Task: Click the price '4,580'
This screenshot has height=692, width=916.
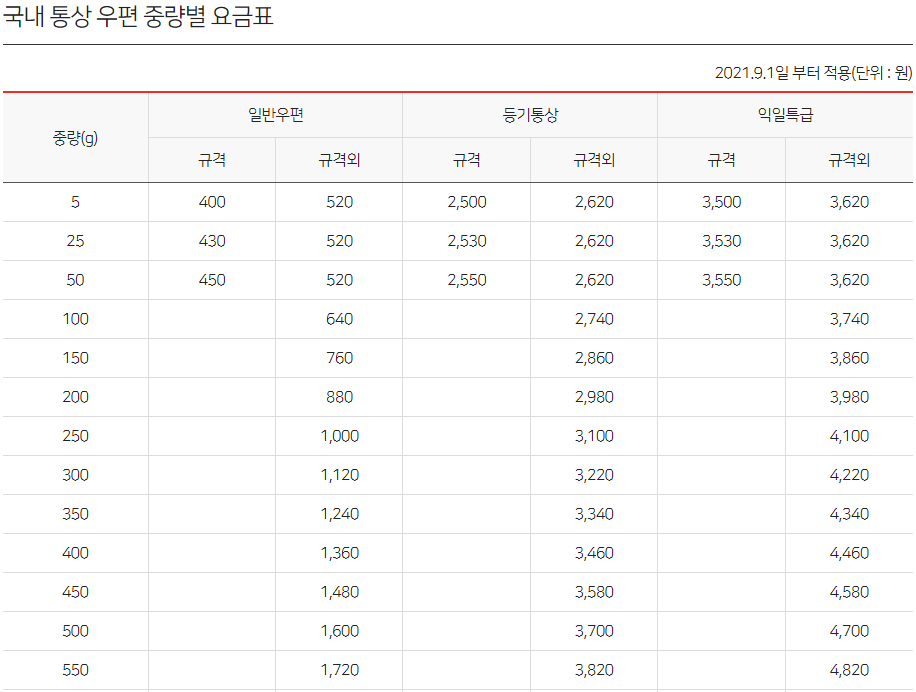Action: tap(849, 592)
